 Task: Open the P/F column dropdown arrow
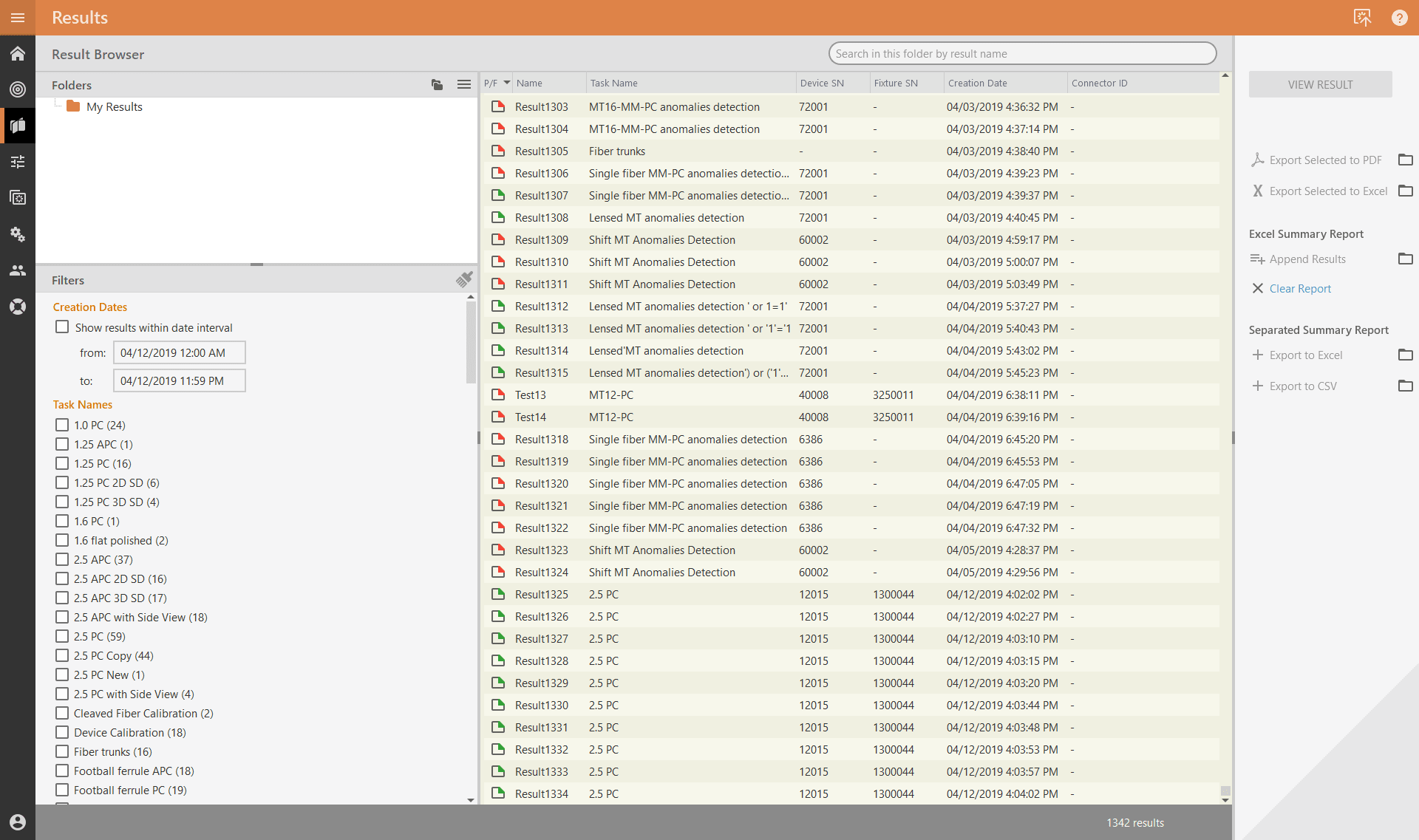pyautogui.click(x=507, y=83)
